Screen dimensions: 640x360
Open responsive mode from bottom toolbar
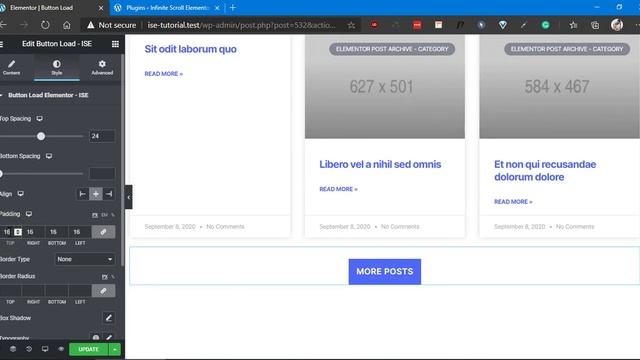[45, 349]
